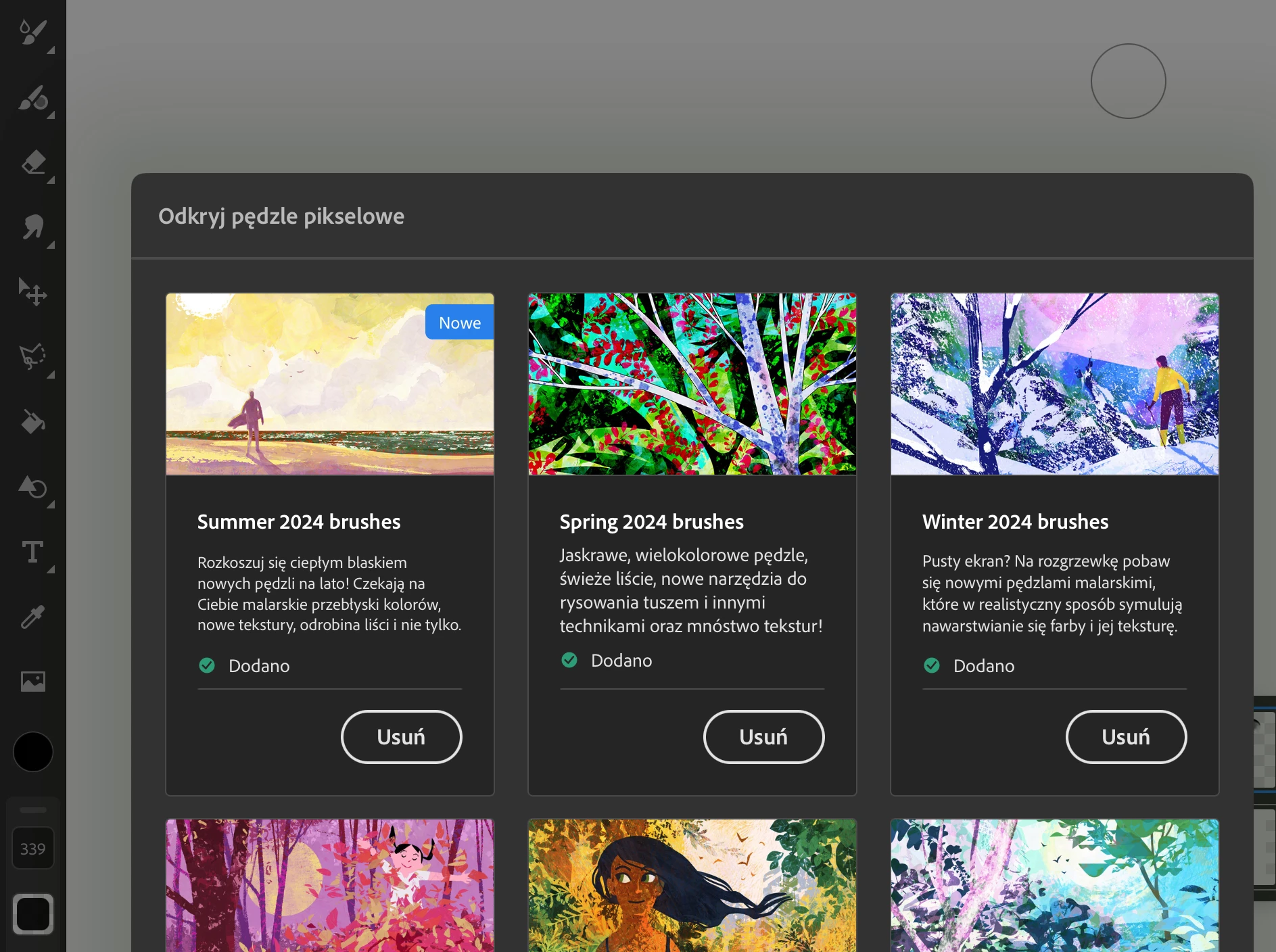Click the Odkryj pędzle pikselowe heading

point(281,216)
